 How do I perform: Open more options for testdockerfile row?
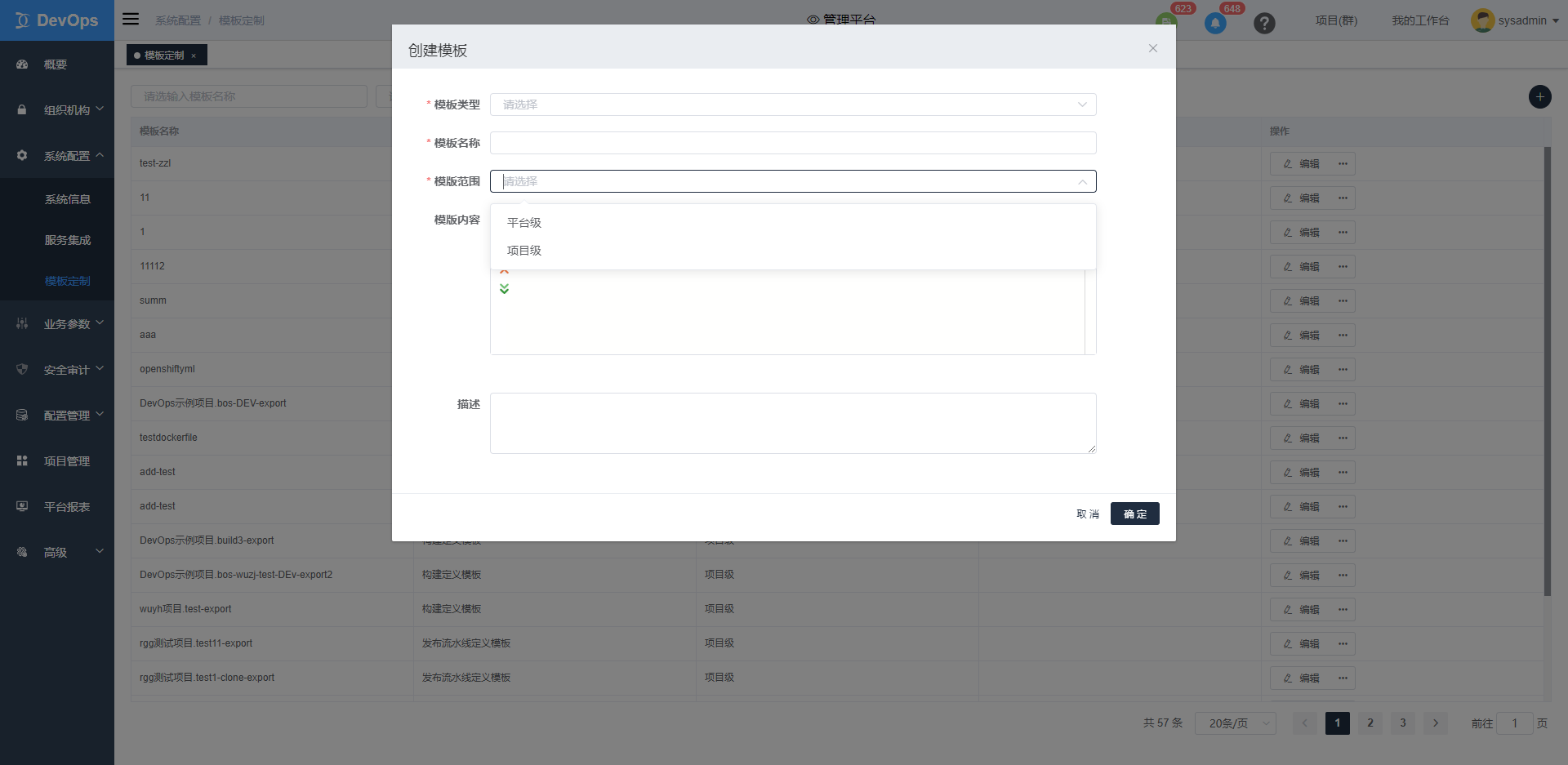(x=1343, y=438)
